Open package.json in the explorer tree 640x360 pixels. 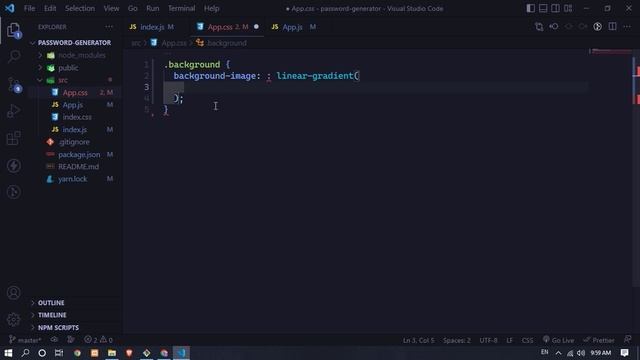[79, 154]
